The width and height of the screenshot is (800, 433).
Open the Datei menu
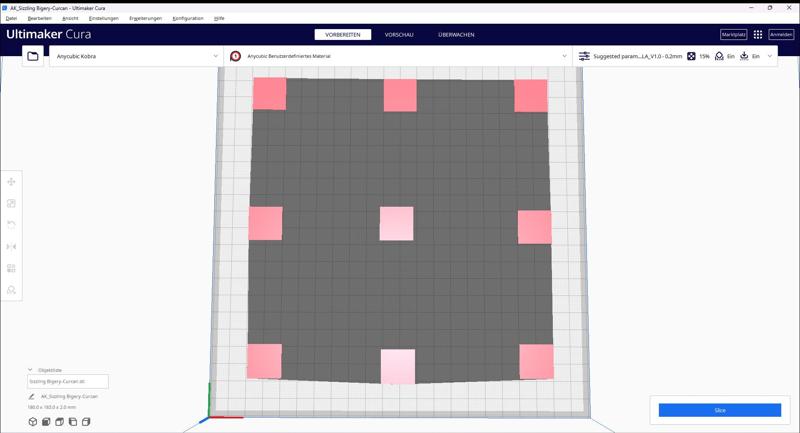point(11,18)
